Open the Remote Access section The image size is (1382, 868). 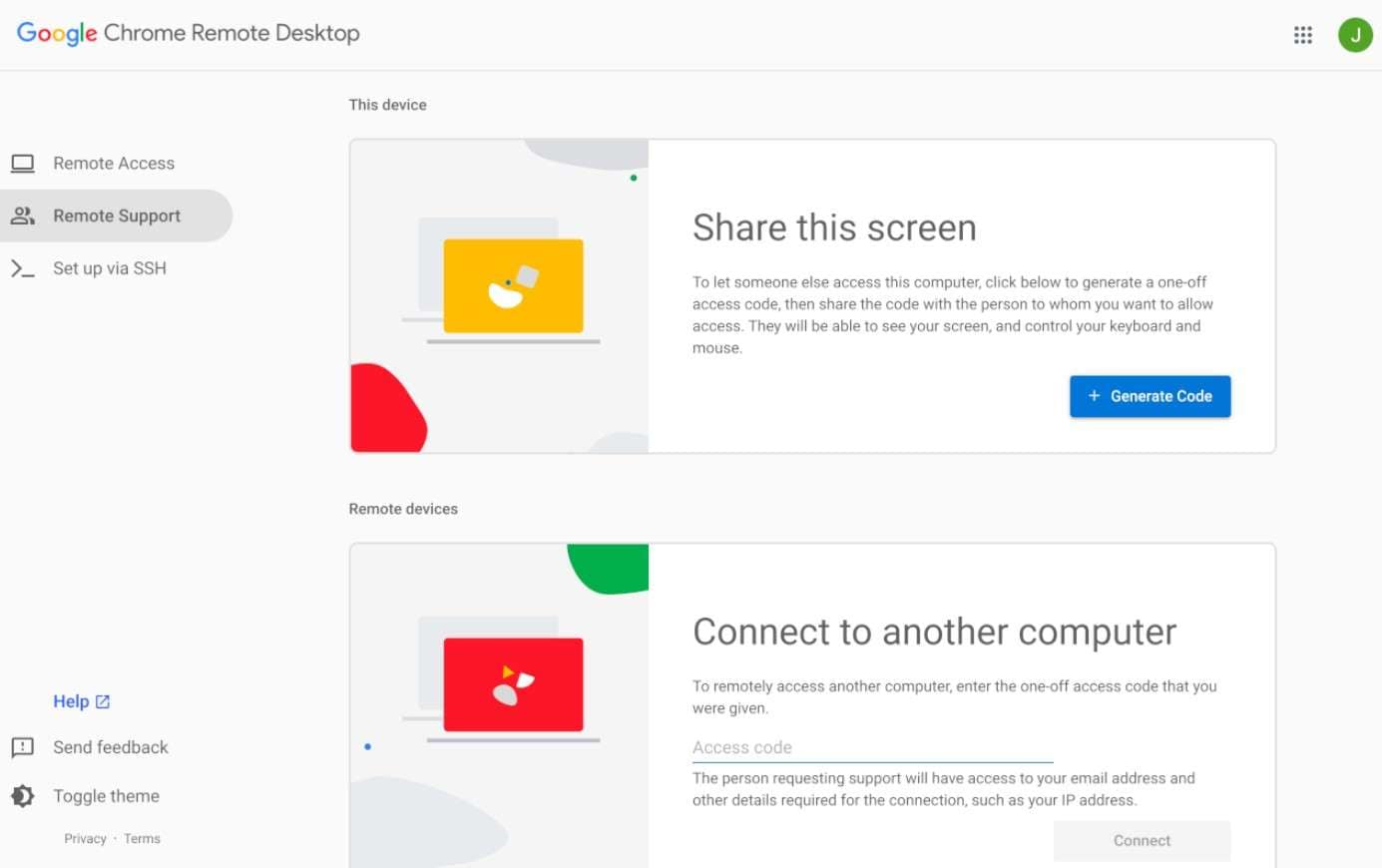pos(116,164)
